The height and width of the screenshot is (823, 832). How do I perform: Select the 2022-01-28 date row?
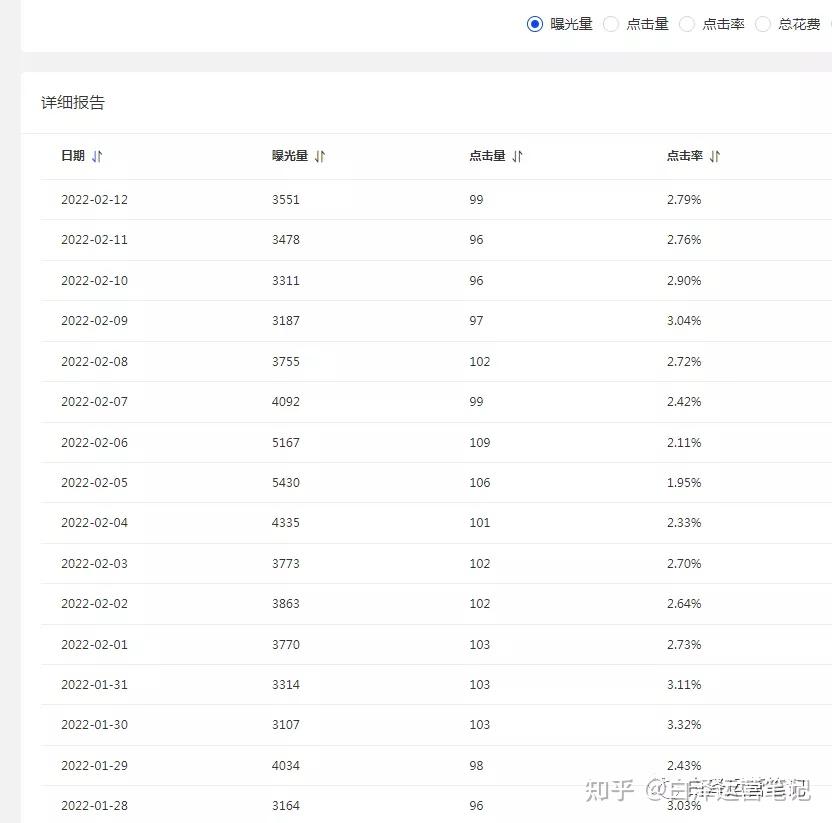tap(436, 805)
